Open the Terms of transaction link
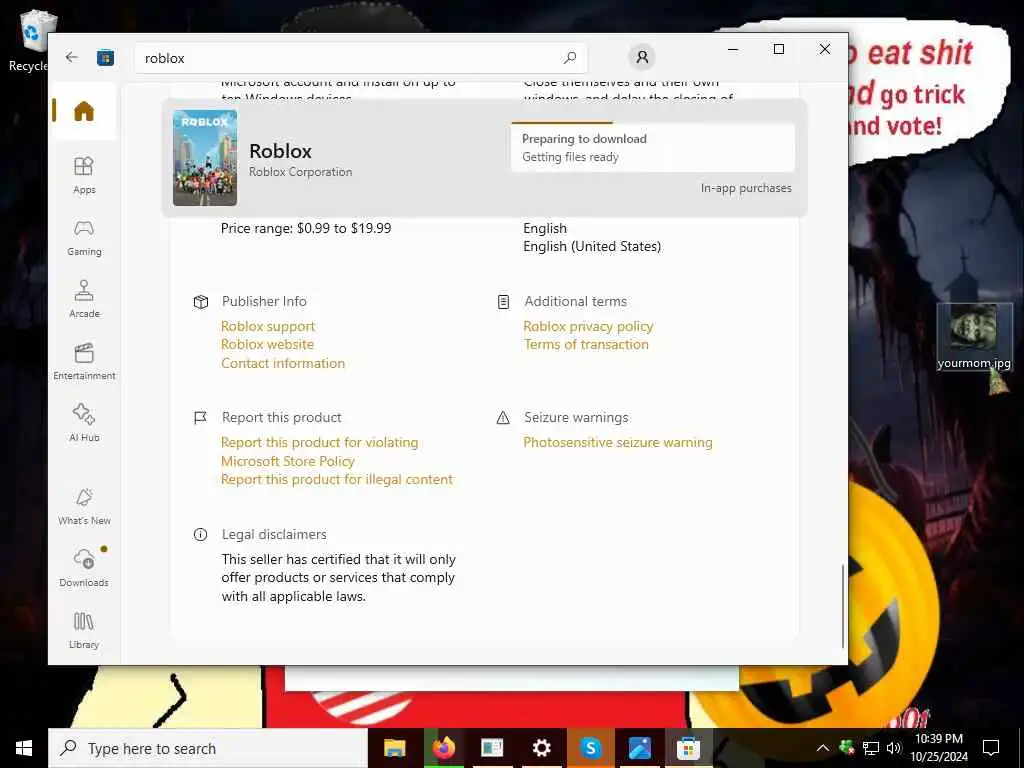 (586, 344)
